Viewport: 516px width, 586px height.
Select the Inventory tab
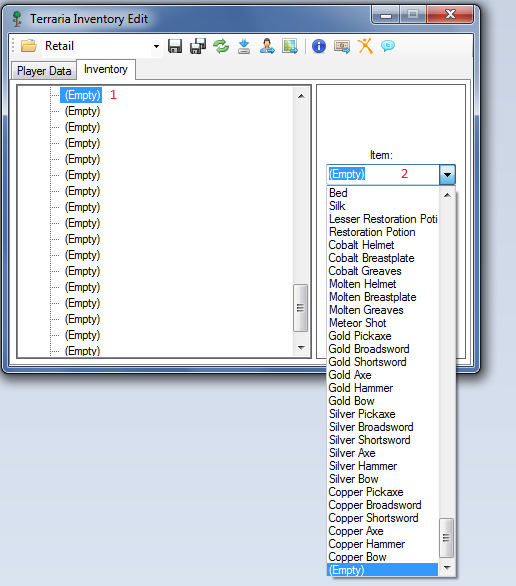[106, 69]
